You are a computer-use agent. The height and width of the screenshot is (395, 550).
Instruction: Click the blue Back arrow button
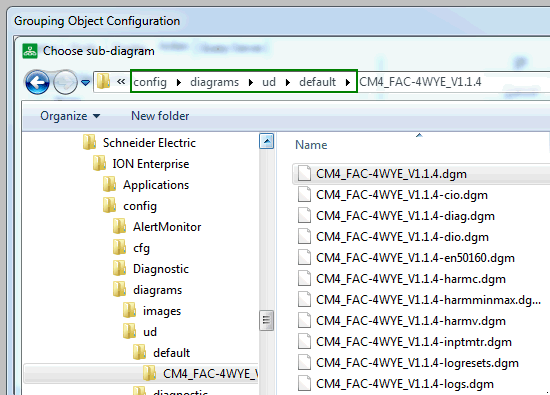point(37,82)
